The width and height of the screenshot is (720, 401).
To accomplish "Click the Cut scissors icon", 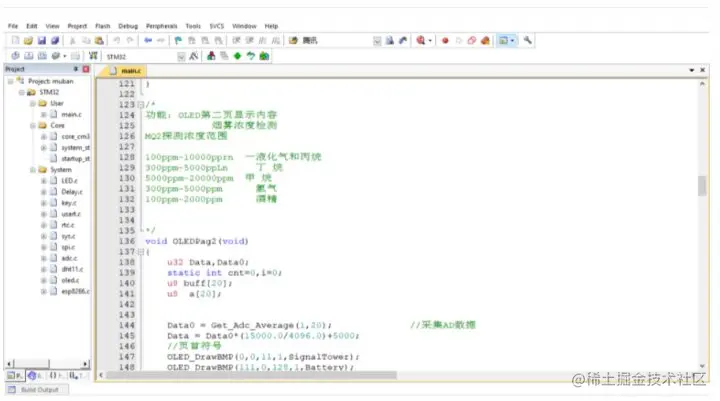I will (72, 40).
